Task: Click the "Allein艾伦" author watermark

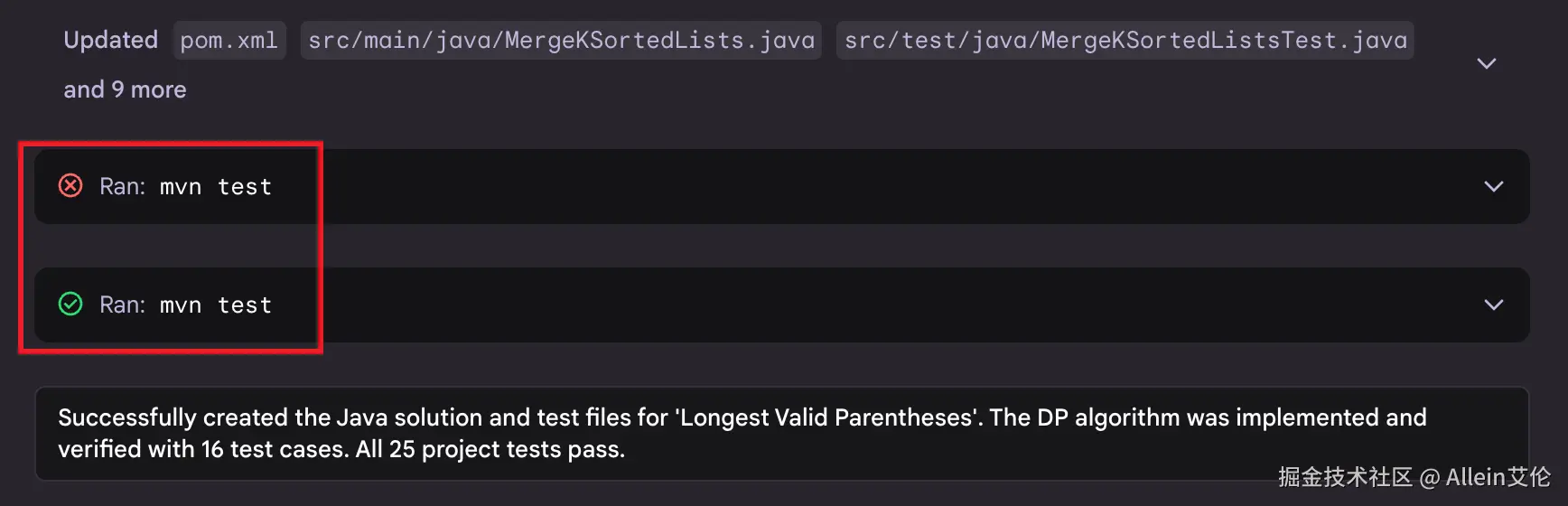Action: (1498, 477)
